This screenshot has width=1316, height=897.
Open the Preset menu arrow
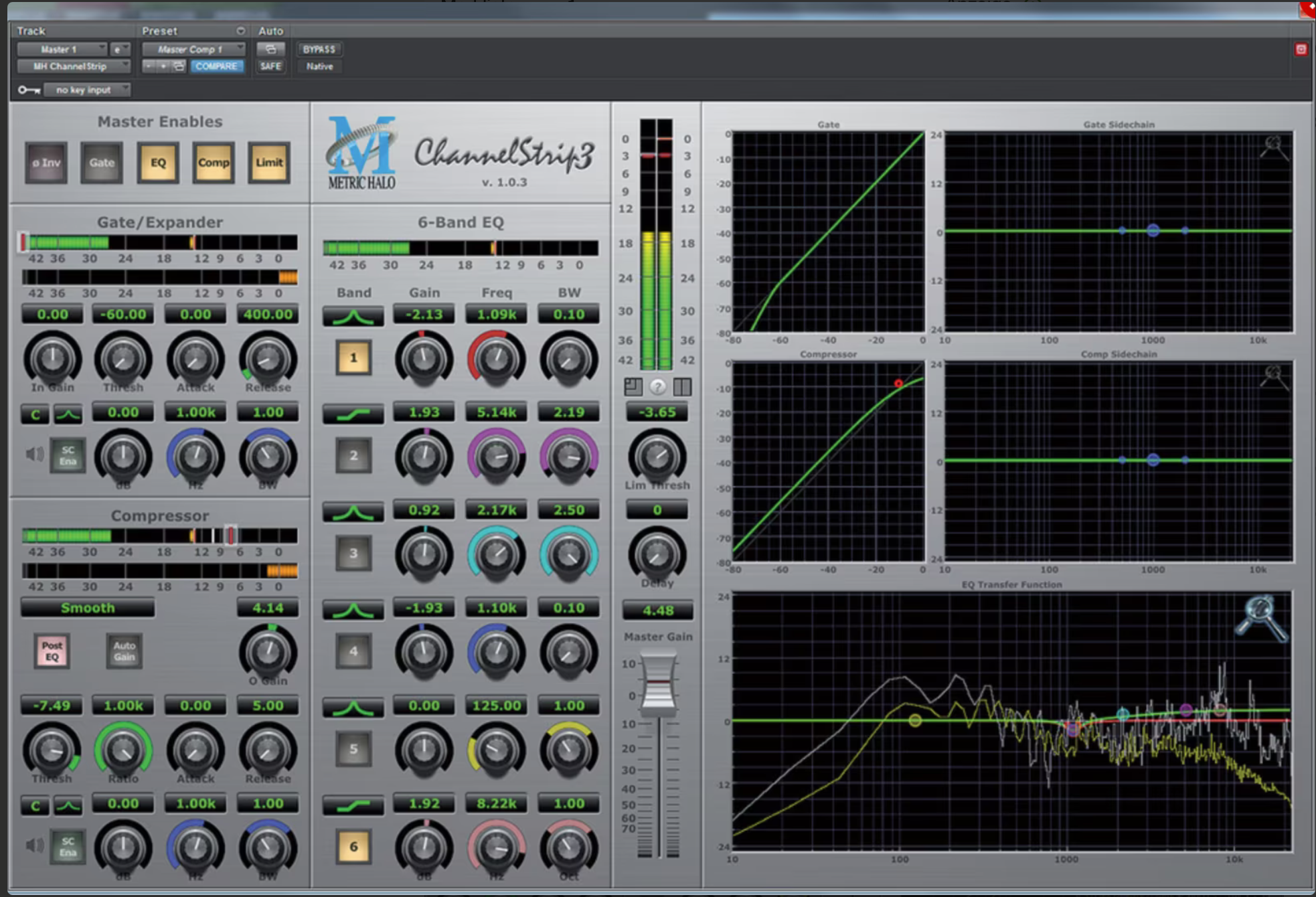pos(240,31)
